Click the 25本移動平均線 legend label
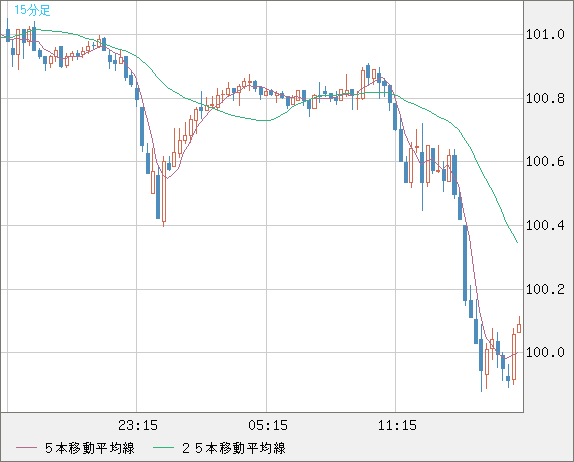The height and width of the screenshot is (462, 574). [234, 448]
